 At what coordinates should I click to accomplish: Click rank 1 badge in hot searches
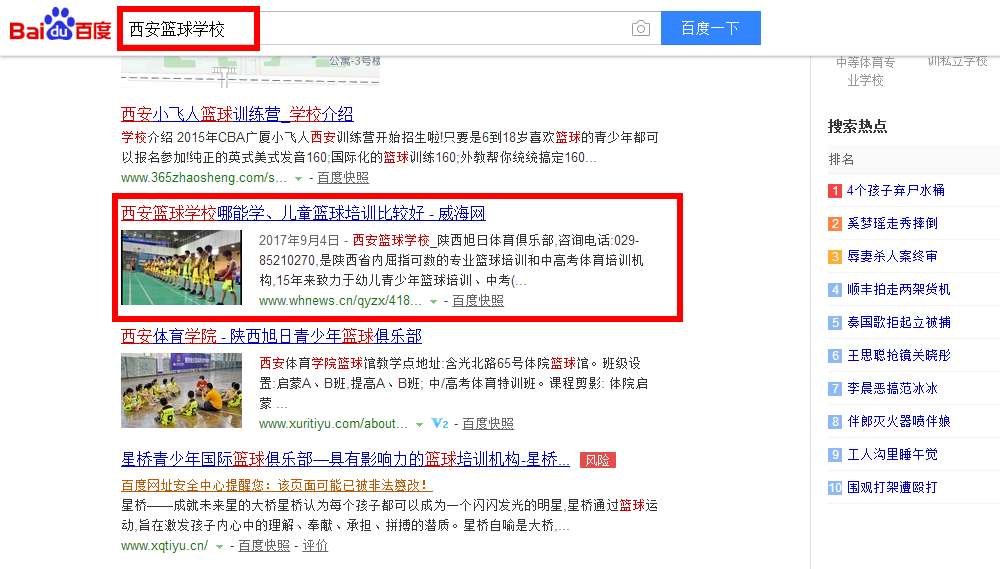click(835, 191)
